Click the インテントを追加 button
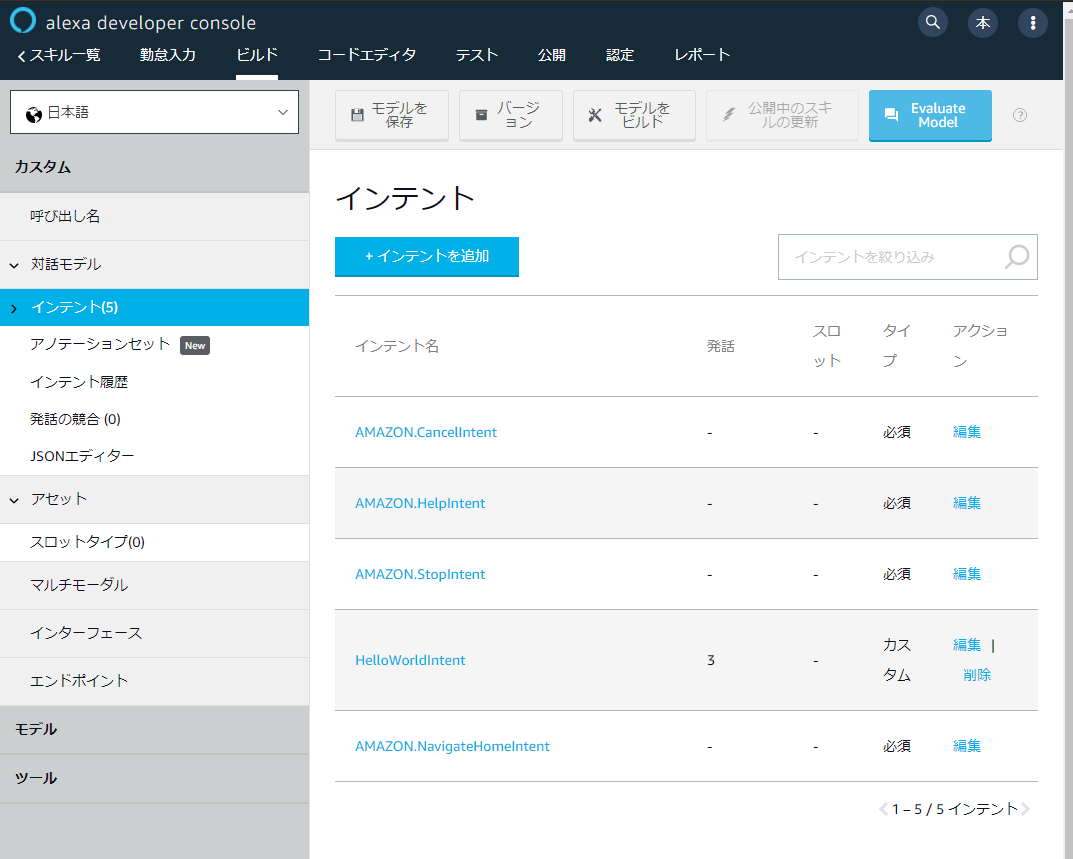 coord(427,257)
